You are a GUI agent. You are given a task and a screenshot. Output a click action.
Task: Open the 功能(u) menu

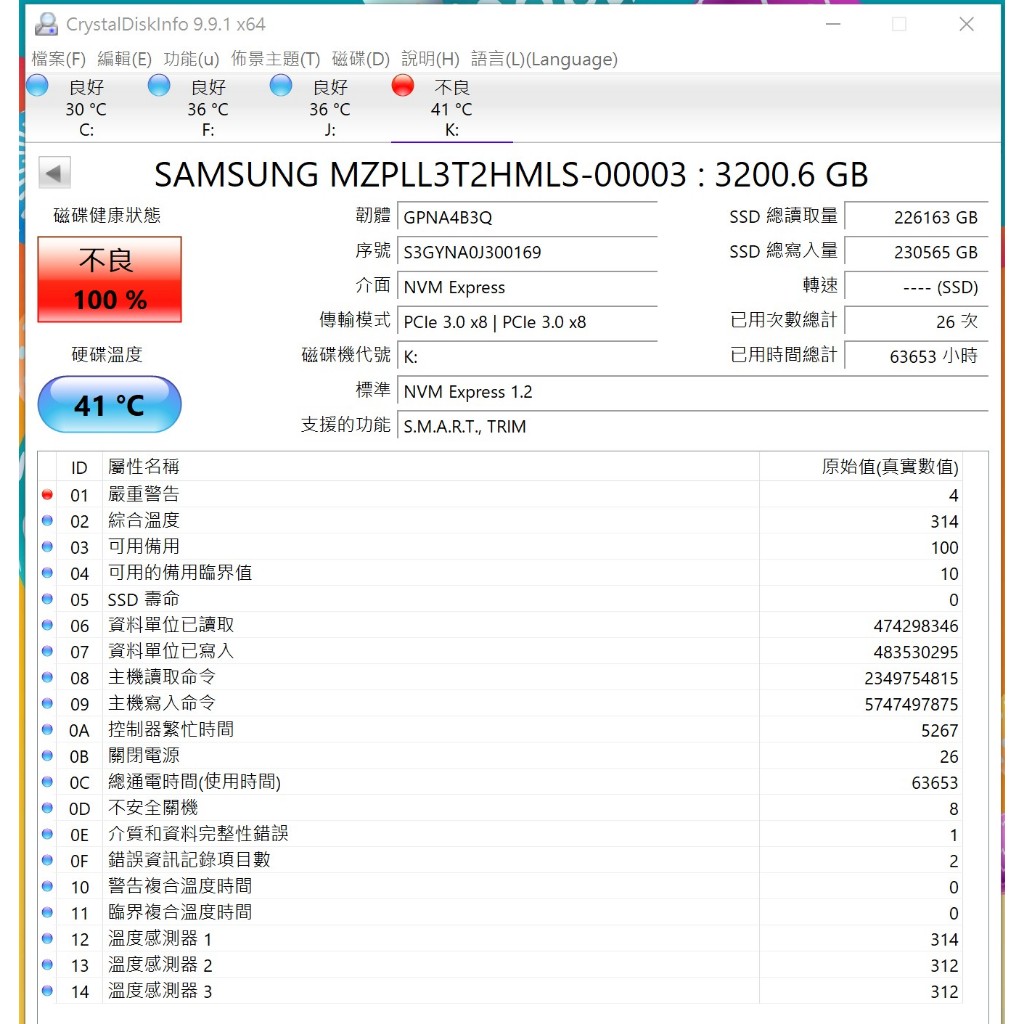[191, 59]
